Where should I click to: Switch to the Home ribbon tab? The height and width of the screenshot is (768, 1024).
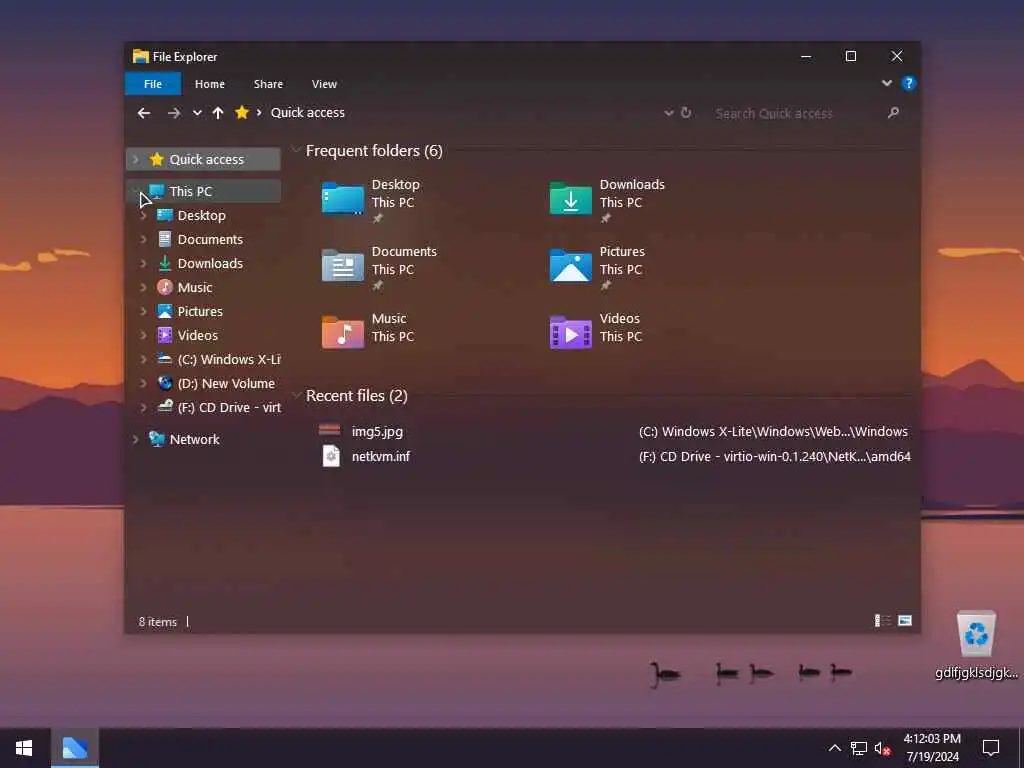(210, 84)
